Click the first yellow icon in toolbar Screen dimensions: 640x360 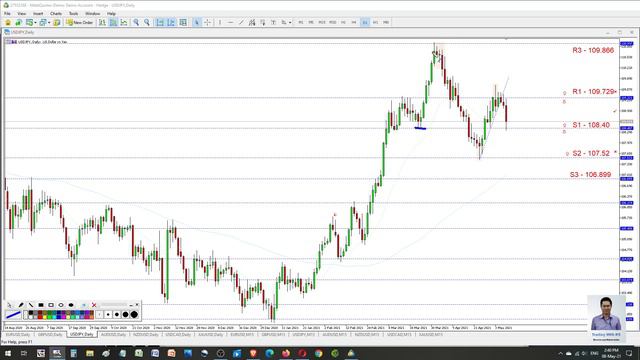pos(8,22)
